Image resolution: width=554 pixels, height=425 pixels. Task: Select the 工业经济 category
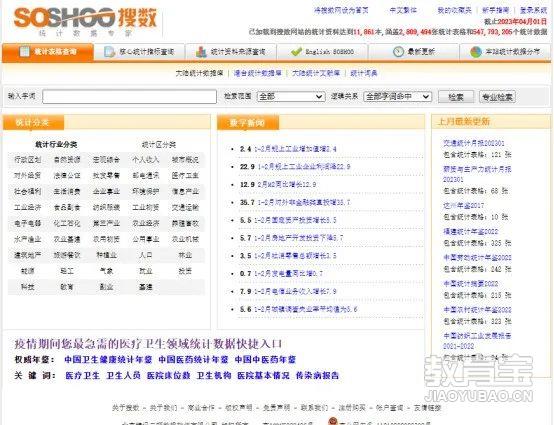click(28, 207)
